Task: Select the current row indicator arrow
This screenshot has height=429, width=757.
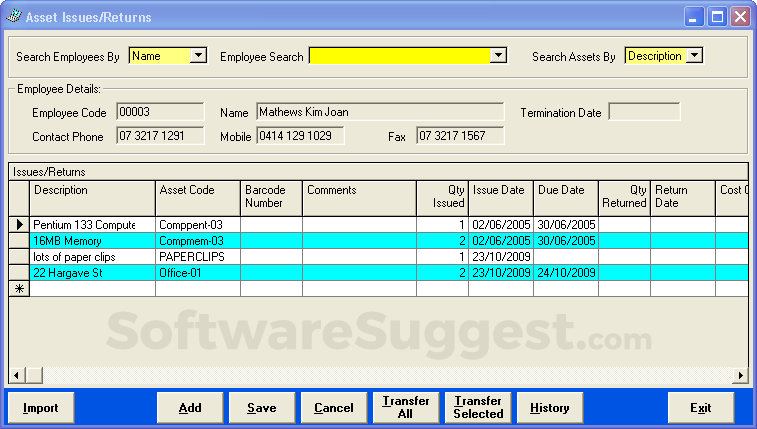Action: click(x=19, y=225)
